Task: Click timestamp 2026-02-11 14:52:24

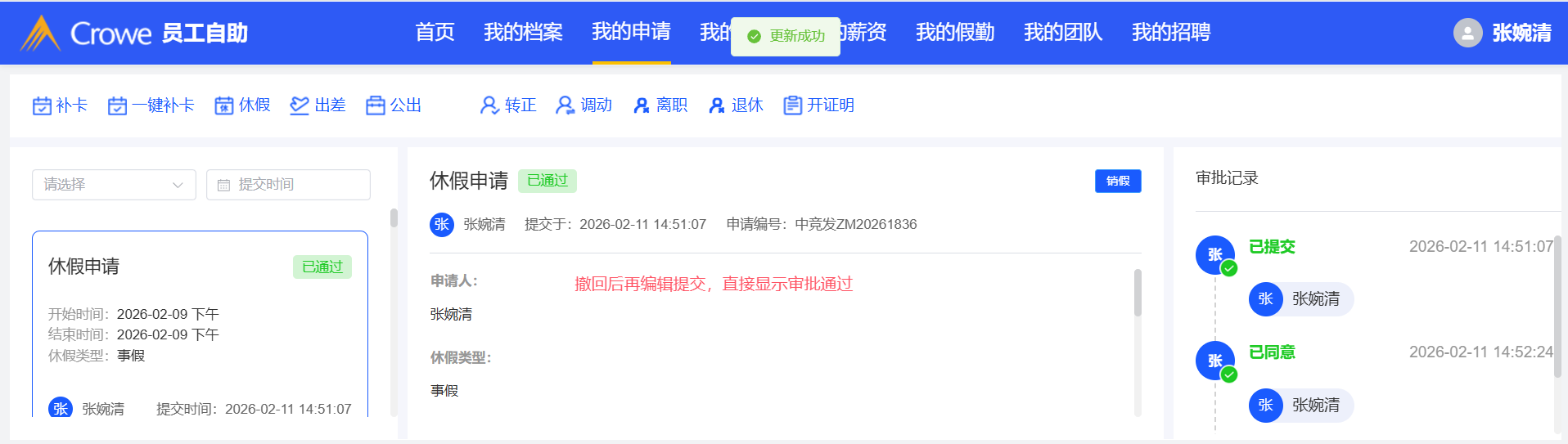Action: pos(1480,352)
